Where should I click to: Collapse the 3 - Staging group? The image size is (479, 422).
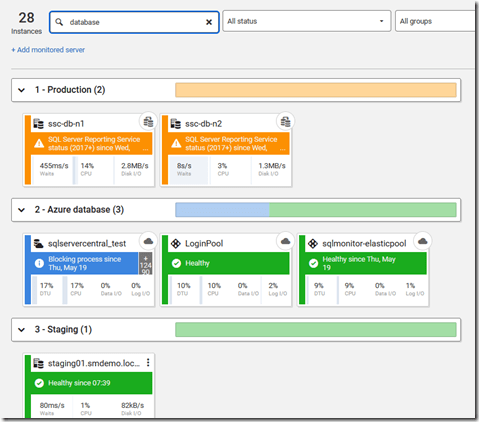(22, 330)
